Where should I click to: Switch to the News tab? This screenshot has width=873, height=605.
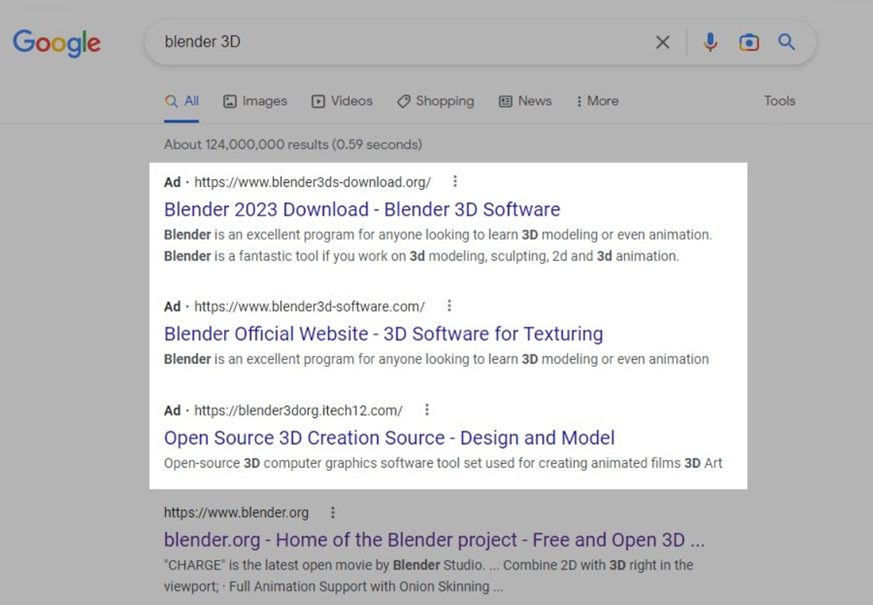(x=525, y=101)
